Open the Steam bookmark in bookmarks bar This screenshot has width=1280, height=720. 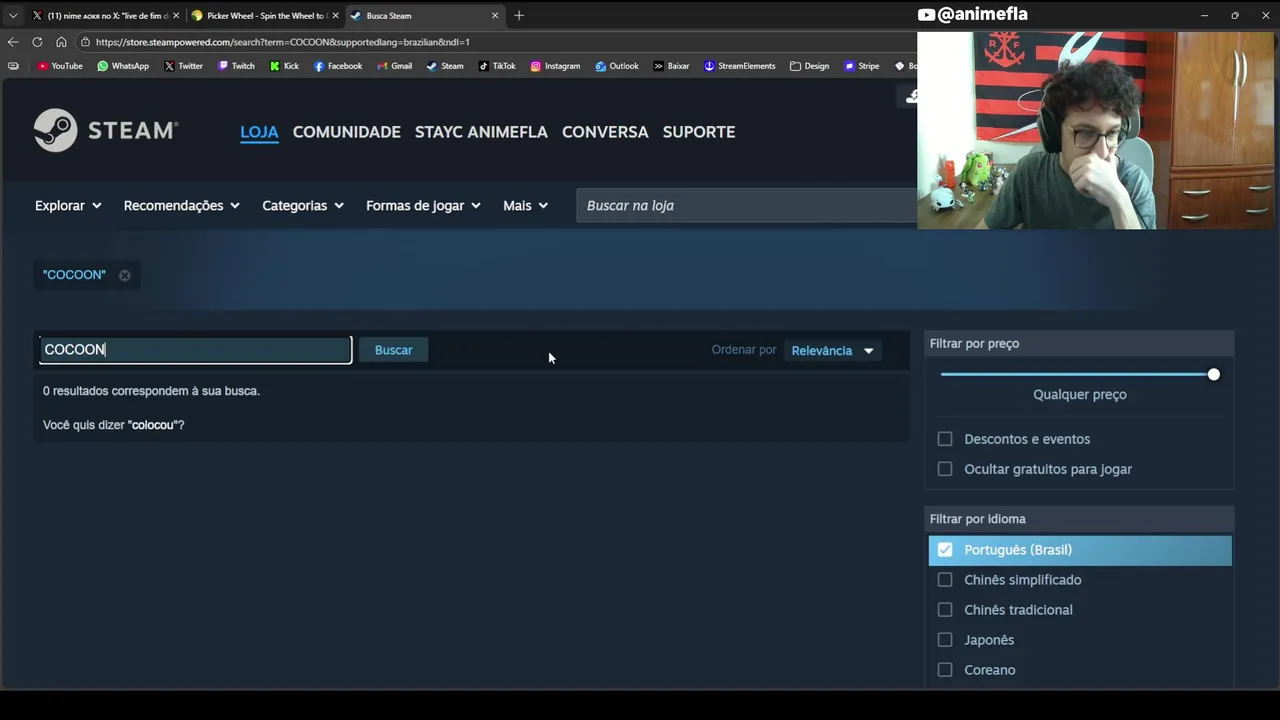[x=445, y=66]
